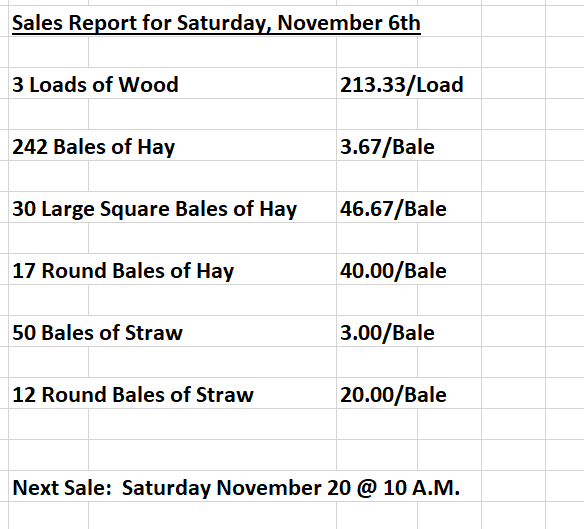The image size is (584, 529).
Task: Select blank cell directly above Next Sale text
Action: [48, 455]
